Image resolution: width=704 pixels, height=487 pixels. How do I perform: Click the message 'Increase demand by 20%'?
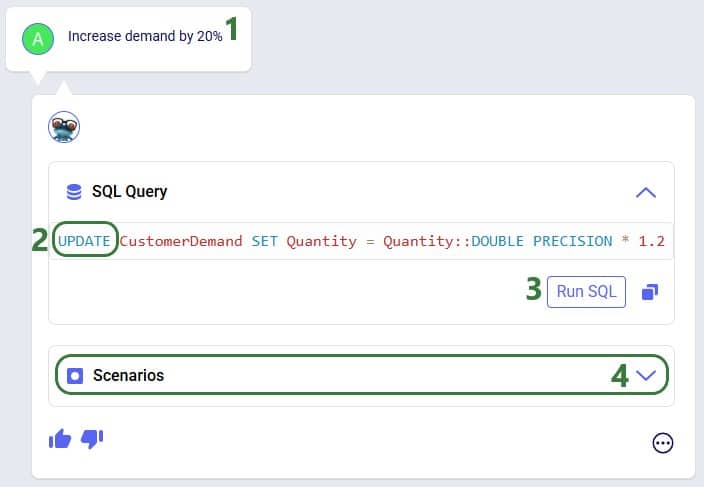click(x=145, y=36)
